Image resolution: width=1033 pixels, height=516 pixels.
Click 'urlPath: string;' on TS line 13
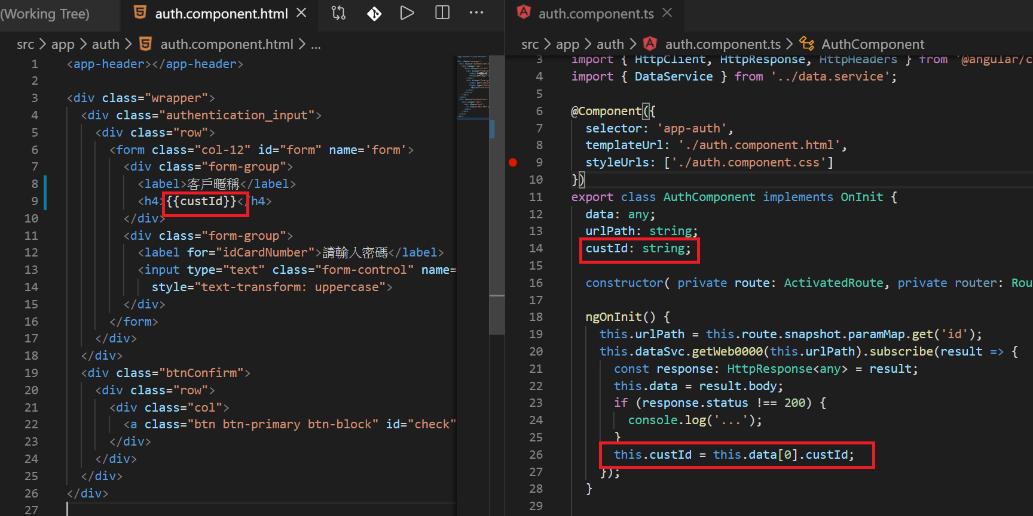(641, 231)
